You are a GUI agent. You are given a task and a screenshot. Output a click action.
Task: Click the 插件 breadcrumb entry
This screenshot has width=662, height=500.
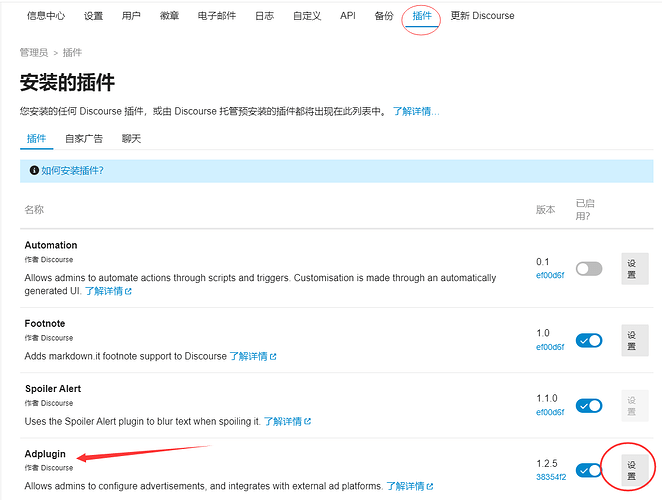[72, 53]
